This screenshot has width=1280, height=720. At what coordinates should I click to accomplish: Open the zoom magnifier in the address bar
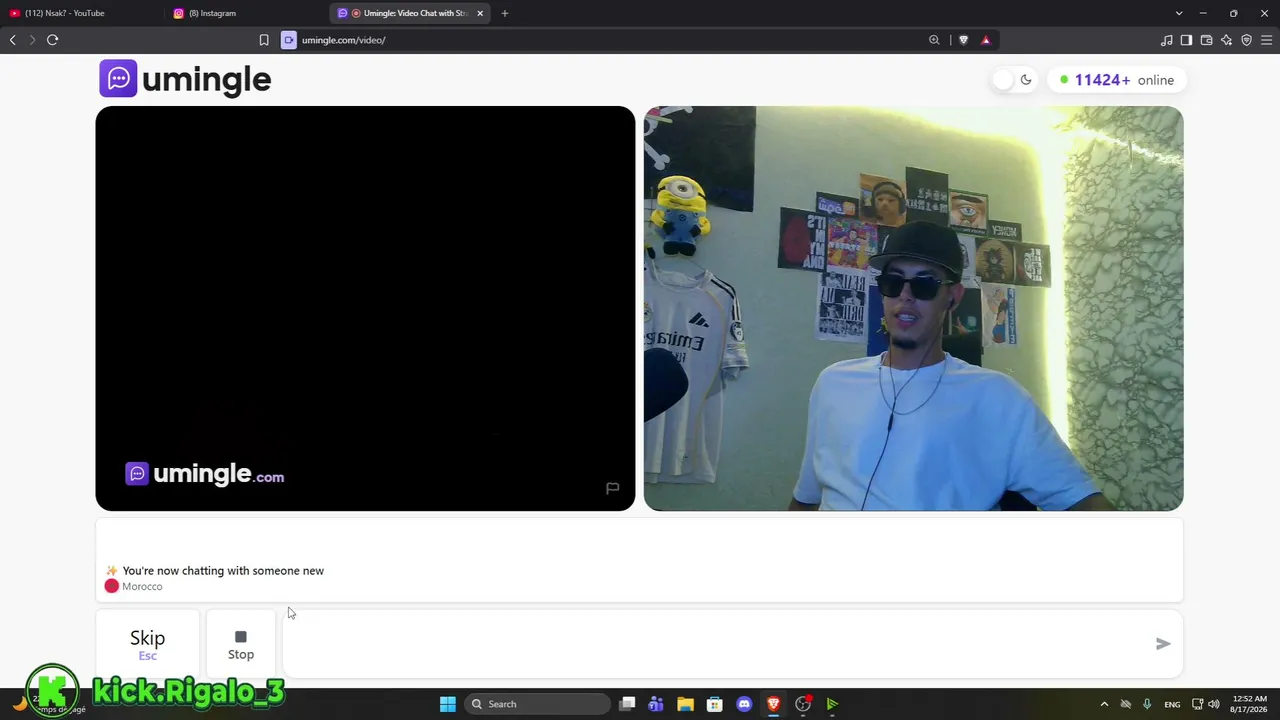934,40
